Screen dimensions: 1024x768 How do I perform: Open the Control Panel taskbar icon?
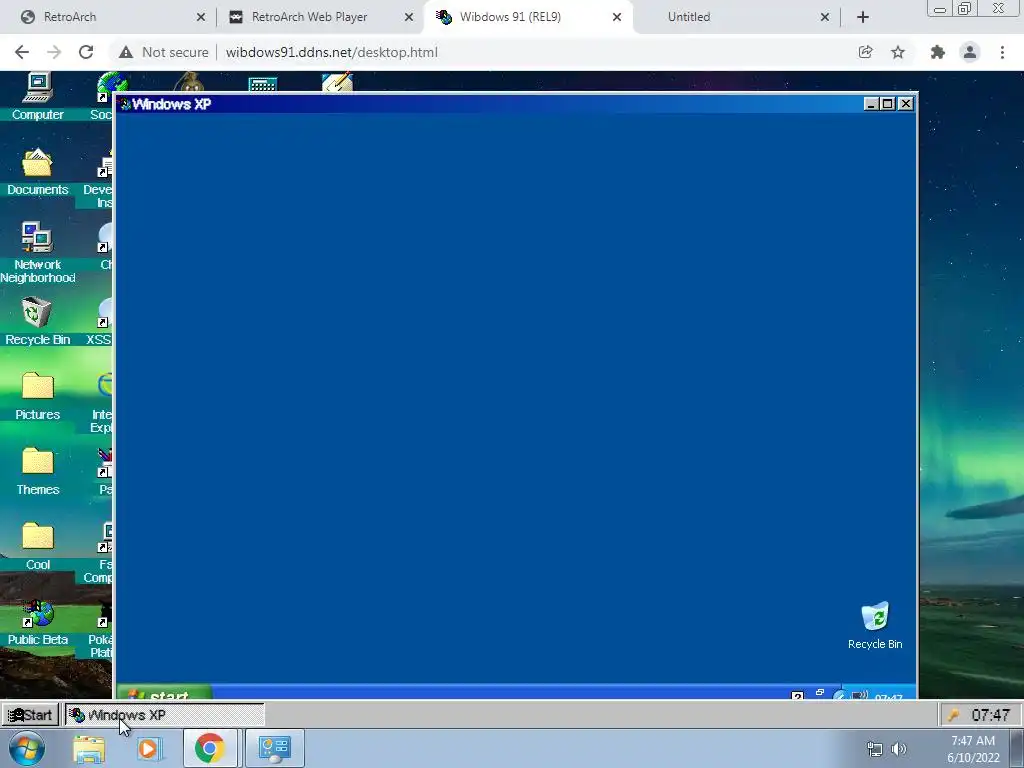click(275, 748)
